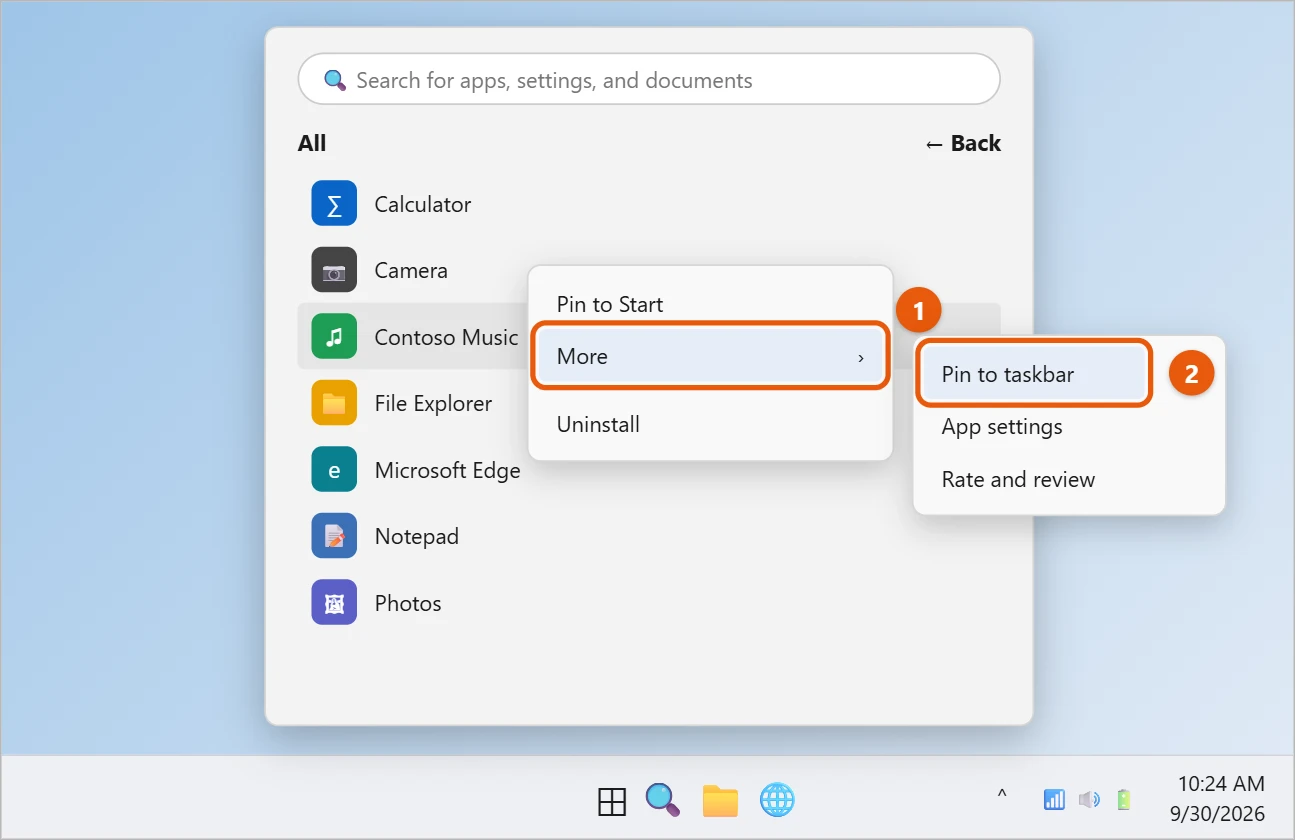Open the clock and date flyout
Image resolution: width=1295 pixels, height=840 pixels.
coord(1218,798)
